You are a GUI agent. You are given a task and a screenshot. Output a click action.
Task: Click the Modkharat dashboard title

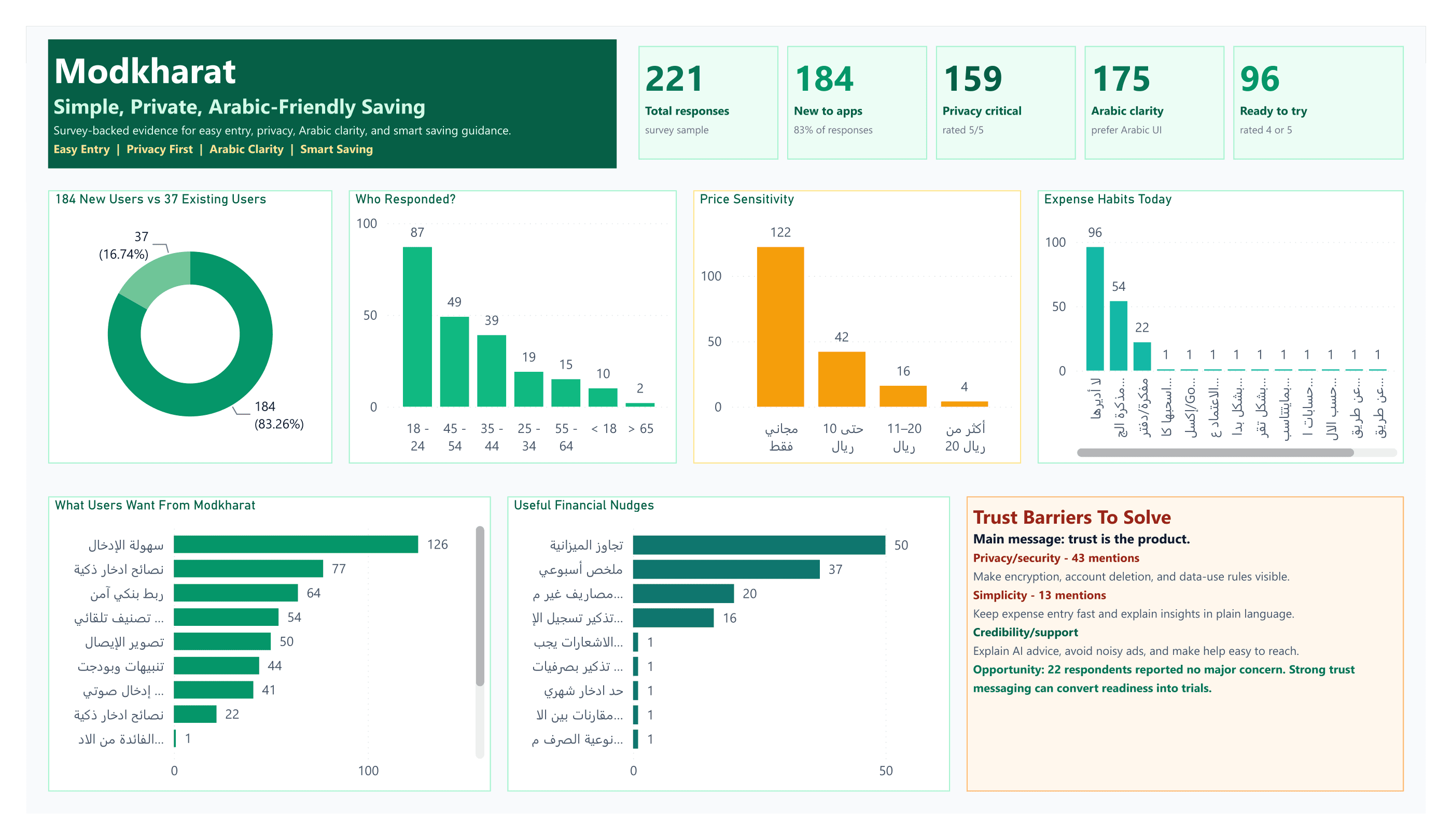tap(145, 72)
